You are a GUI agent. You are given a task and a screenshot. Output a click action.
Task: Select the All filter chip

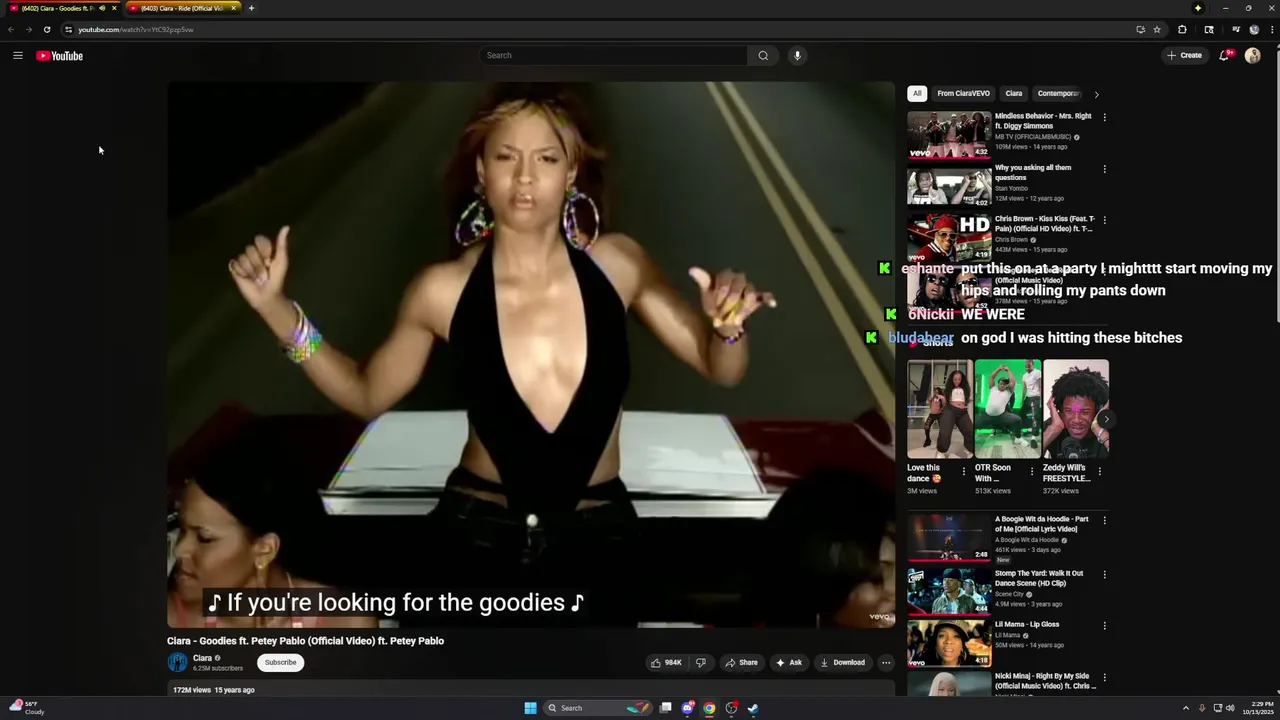pos(917,94)
